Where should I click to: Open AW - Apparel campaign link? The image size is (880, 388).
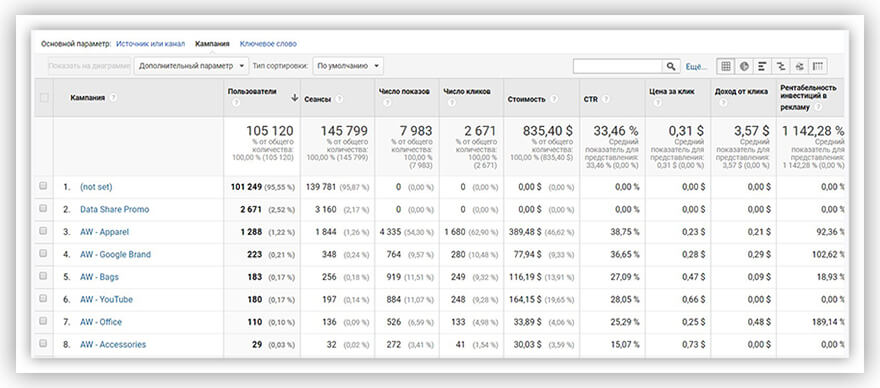point(104,232)
